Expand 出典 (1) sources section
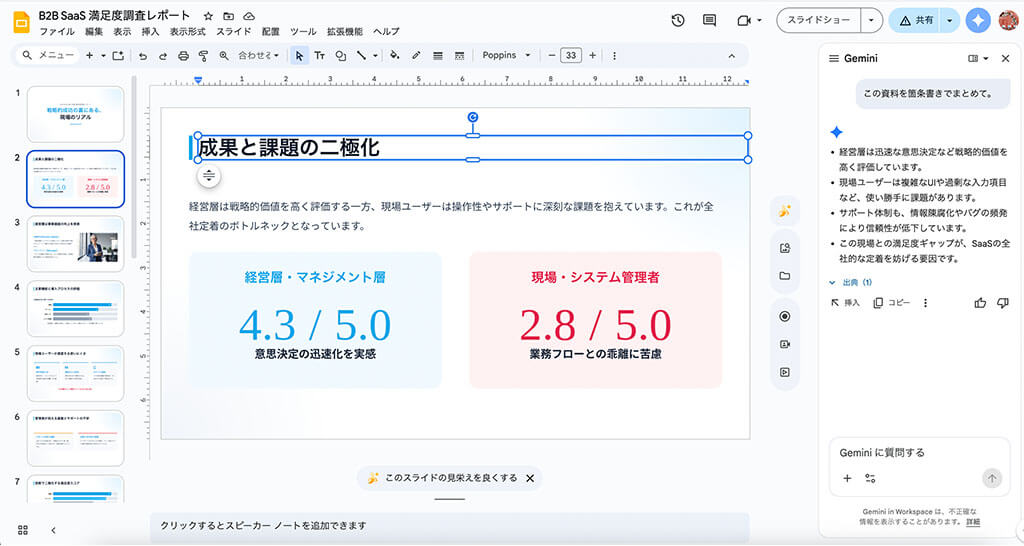Viewport: 1024px width, 546px height. (x=851, y=282)
